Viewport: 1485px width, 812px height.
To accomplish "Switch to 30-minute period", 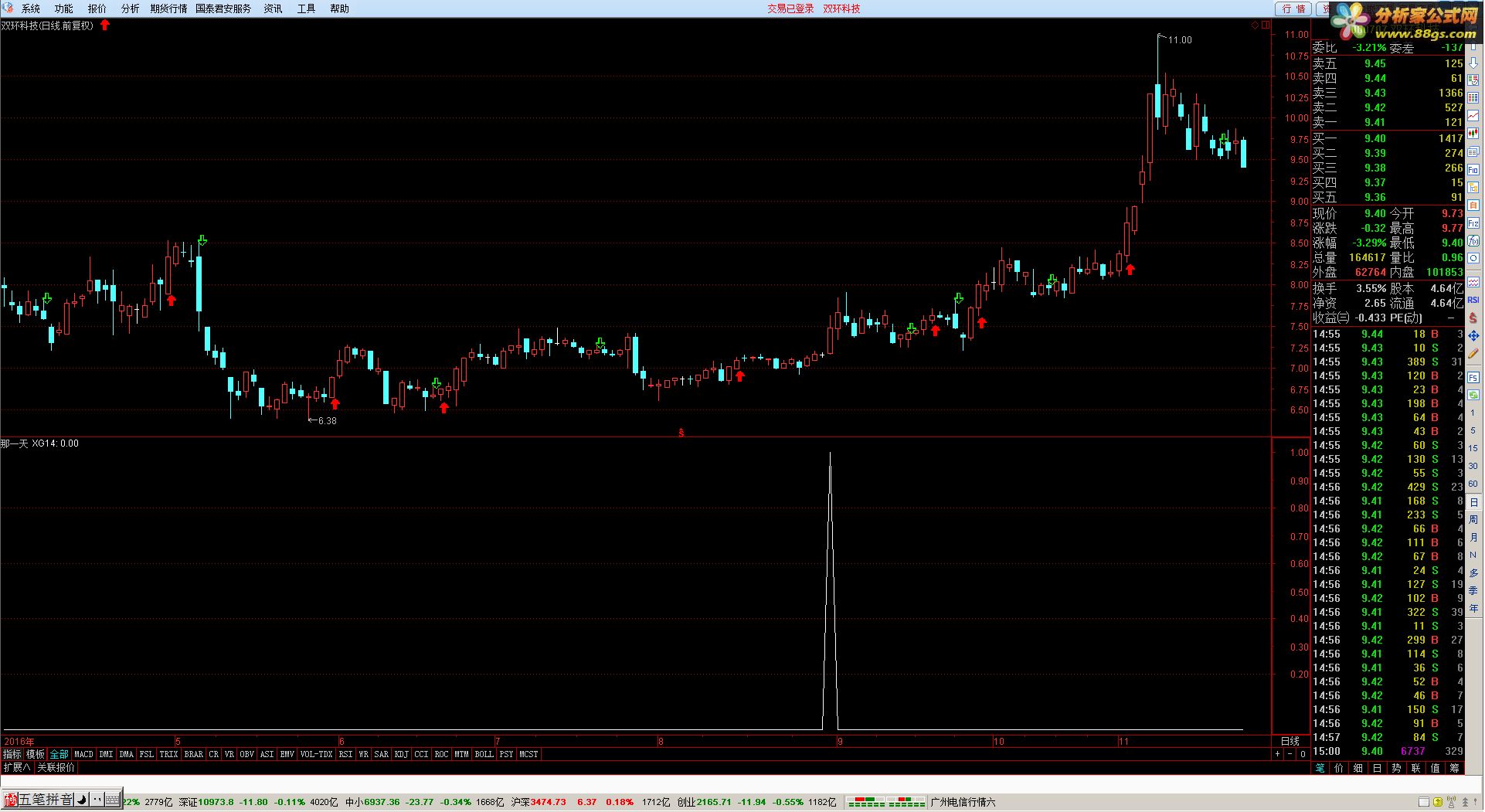I will pos(1473,465).
